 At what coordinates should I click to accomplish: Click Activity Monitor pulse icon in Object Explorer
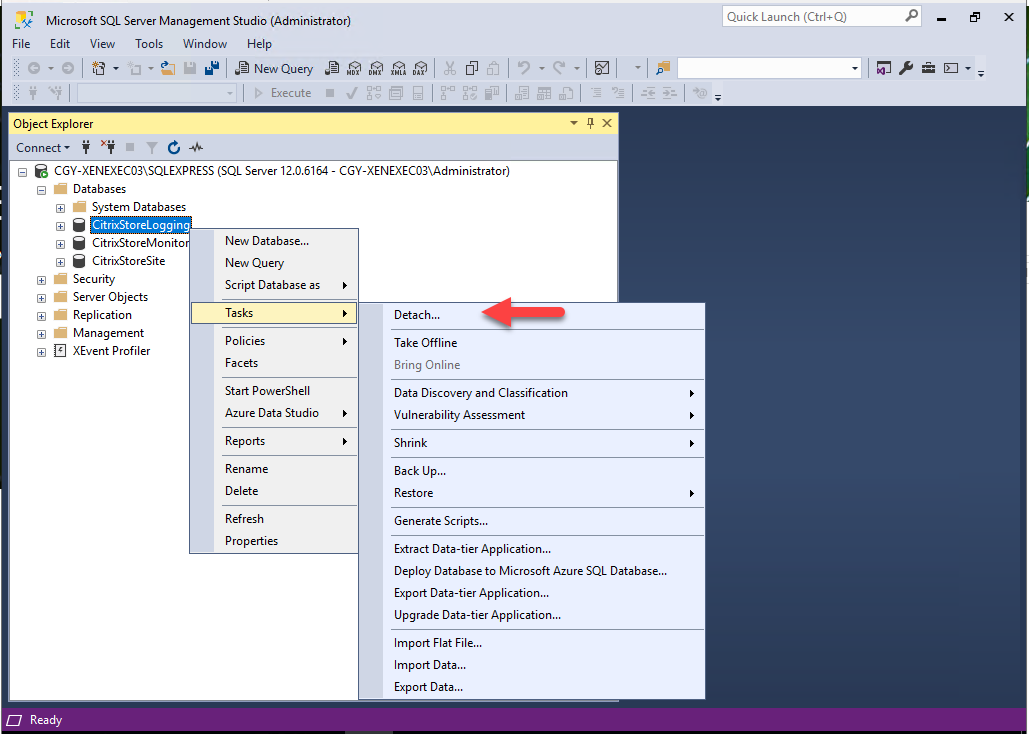[196, 147]
